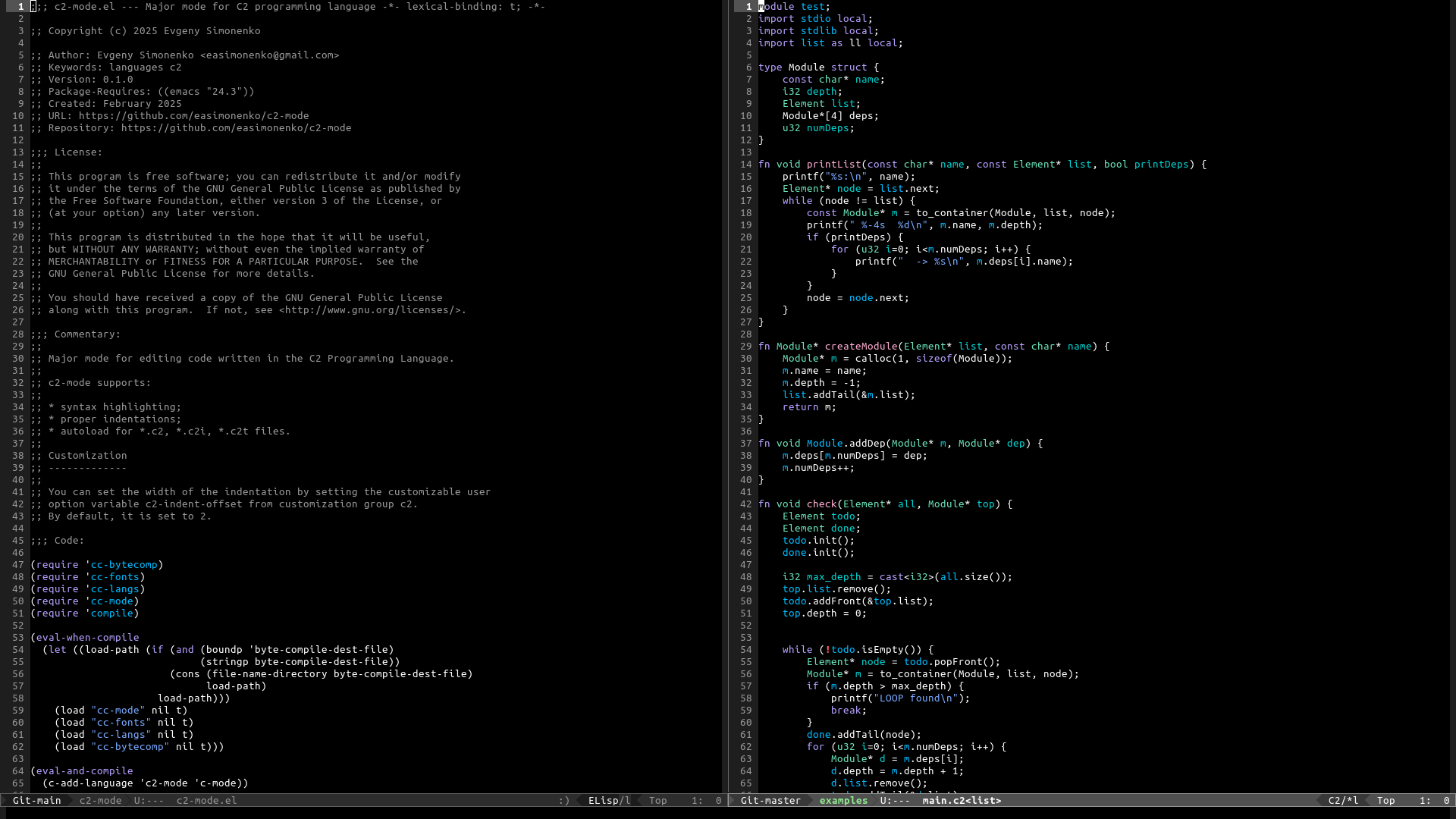The width and height of the screenshot is (1456, 819).
Task: Click the Git-master branch indicator in right mode line
Action: click(x=770, y=801)
